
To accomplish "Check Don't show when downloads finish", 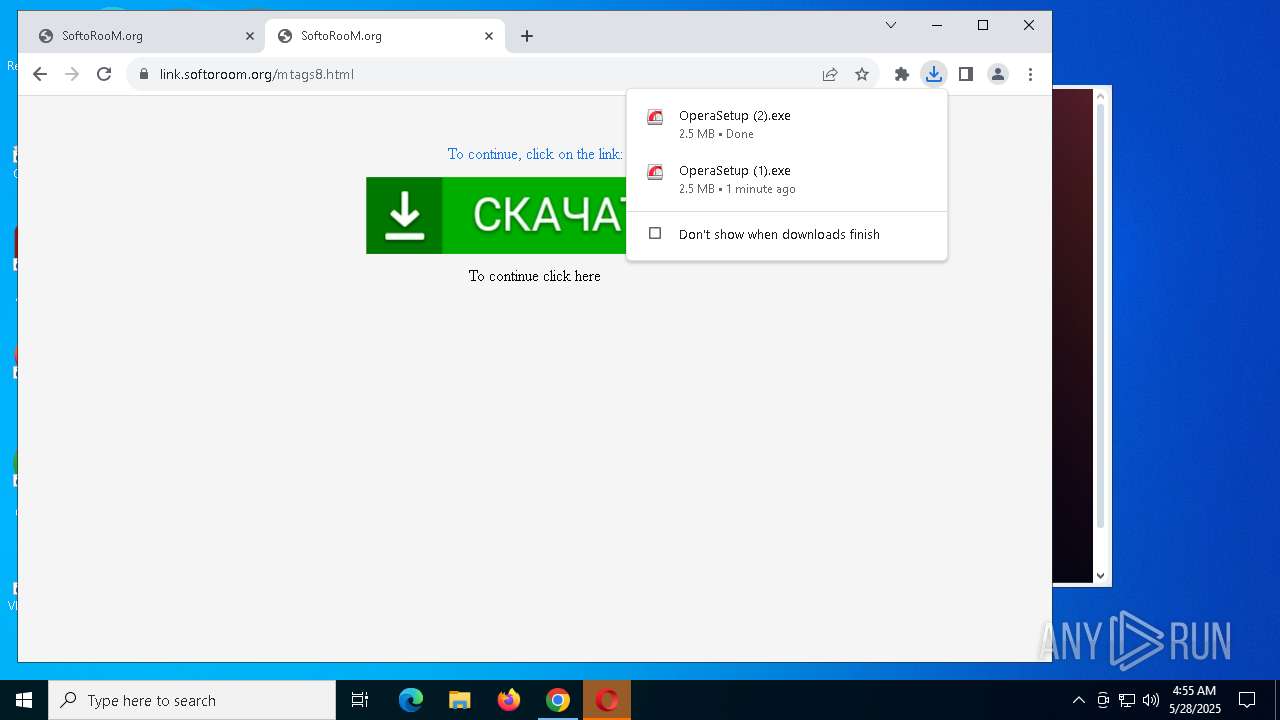I will point(655,233).
